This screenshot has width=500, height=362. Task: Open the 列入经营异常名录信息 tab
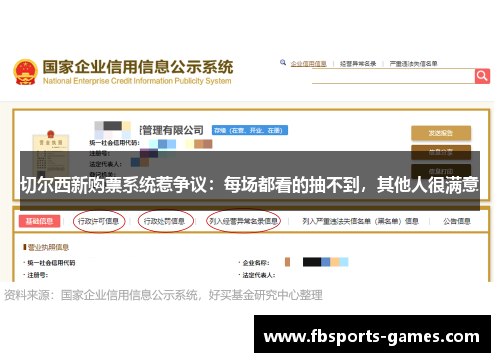pyautogui.click(x=243, y=221)
